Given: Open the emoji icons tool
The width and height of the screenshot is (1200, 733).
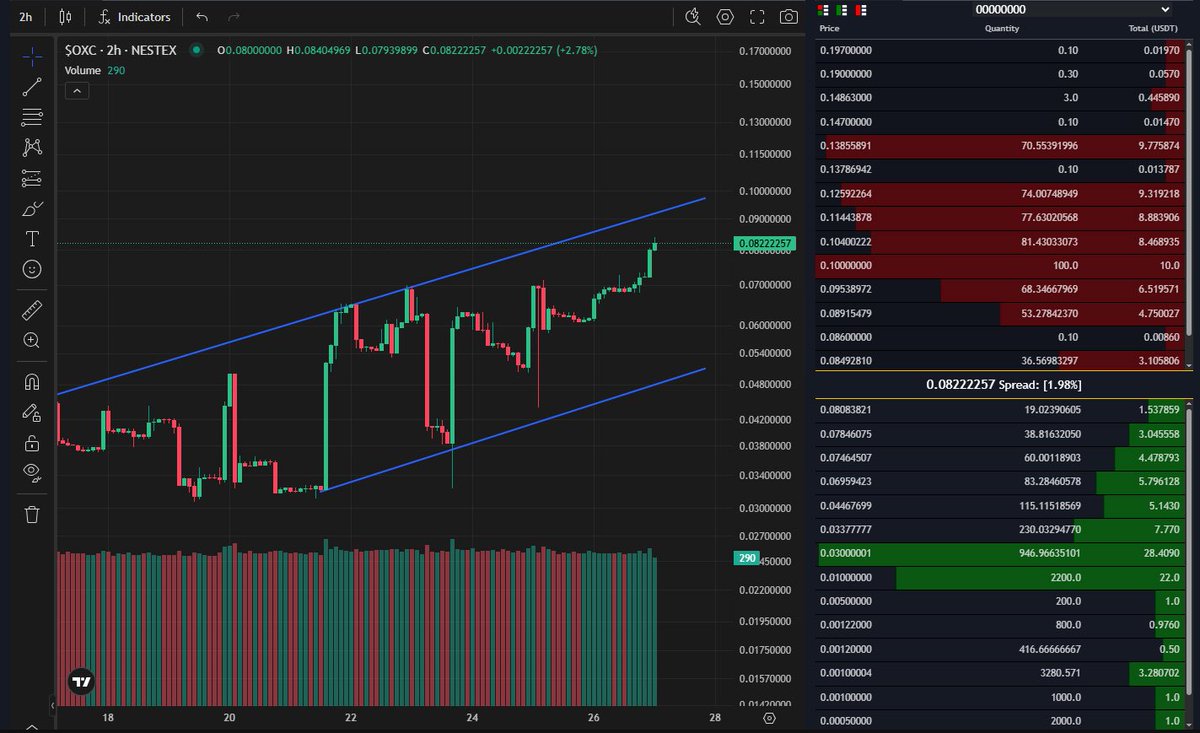Looking at the screenshot, I should point(32,269).
